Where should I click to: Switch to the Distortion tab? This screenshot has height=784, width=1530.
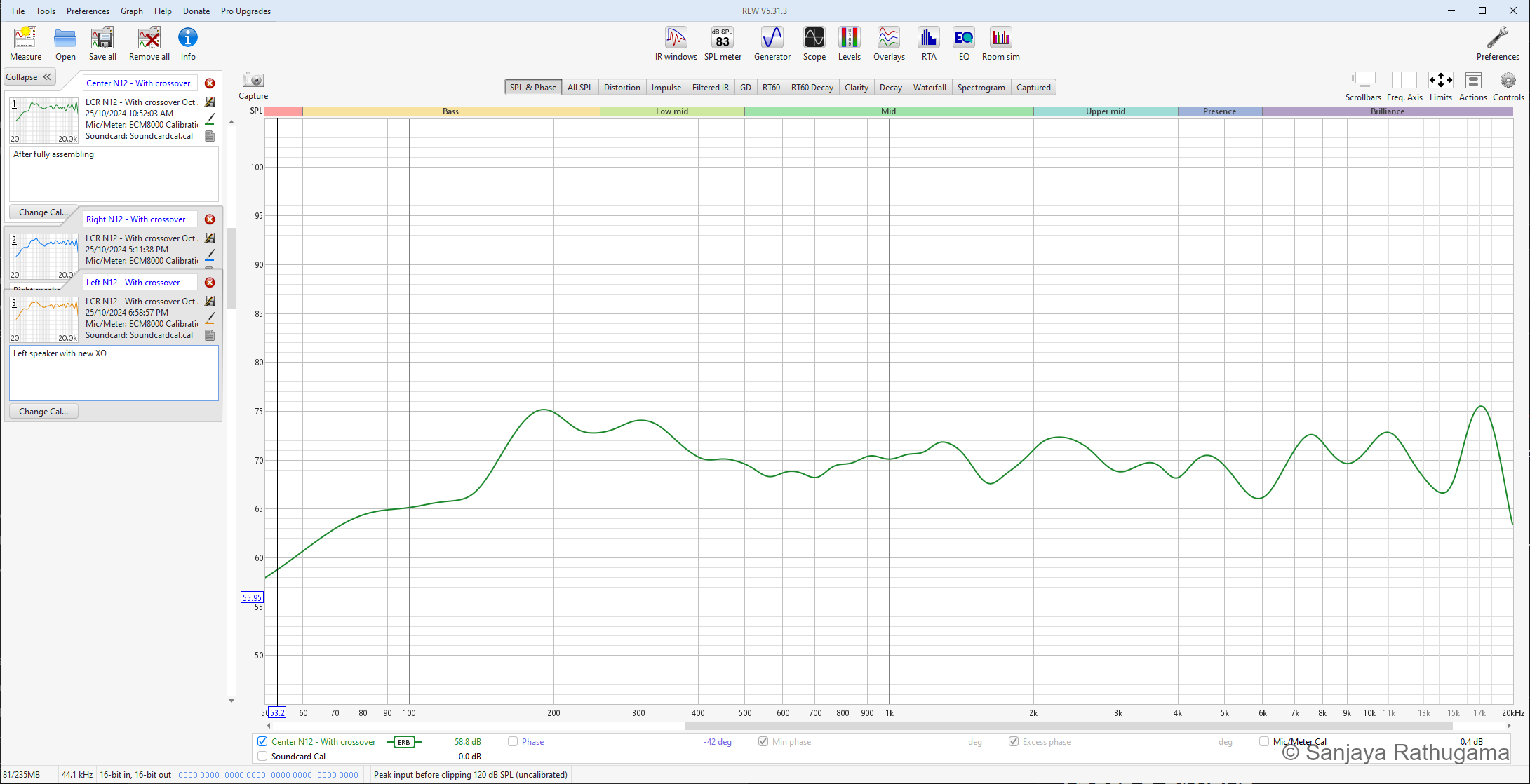(622, 88)
